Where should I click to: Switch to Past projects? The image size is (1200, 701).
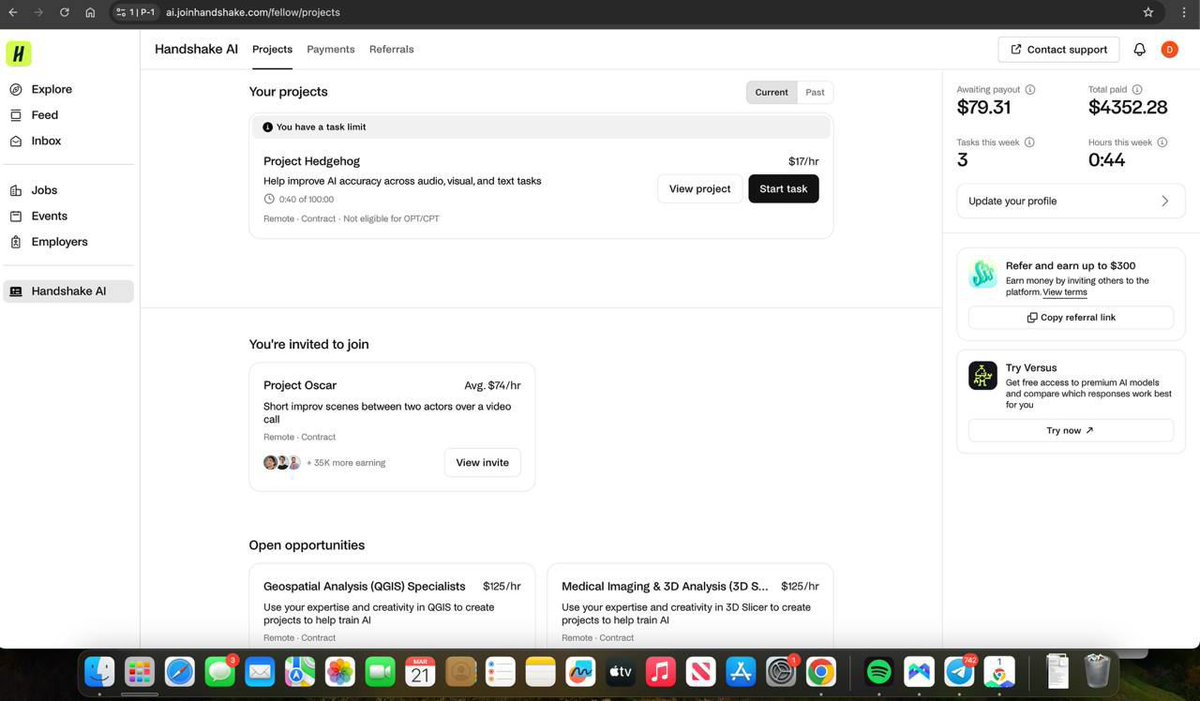815,92
